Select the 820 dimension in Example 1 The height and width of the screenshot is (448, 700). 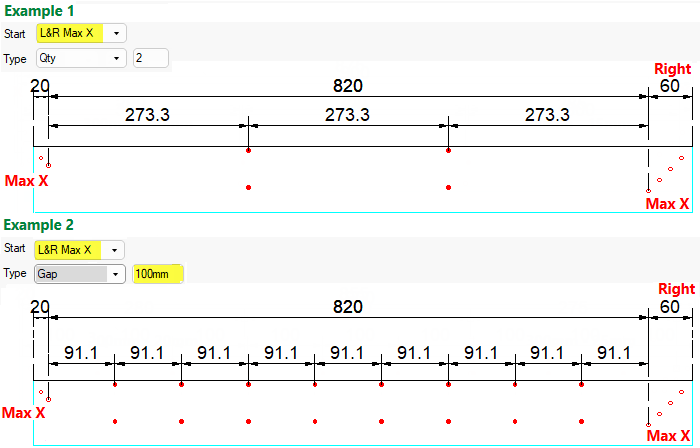347,86
